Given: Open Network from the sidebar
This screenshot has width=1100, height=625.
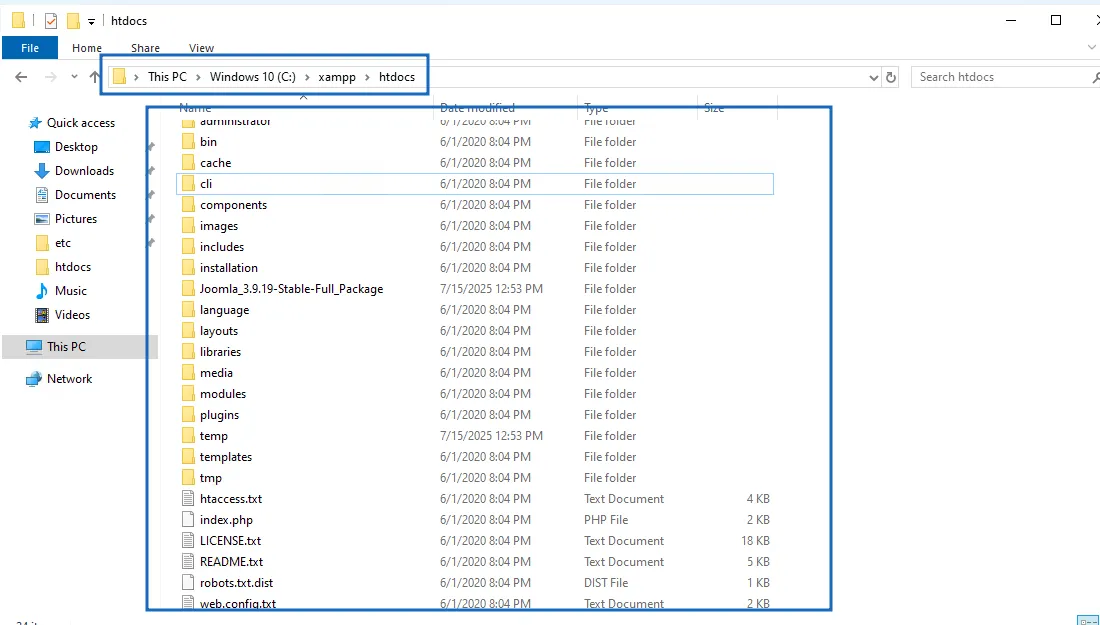Looking at the screenshot, I should click(69, 378).
